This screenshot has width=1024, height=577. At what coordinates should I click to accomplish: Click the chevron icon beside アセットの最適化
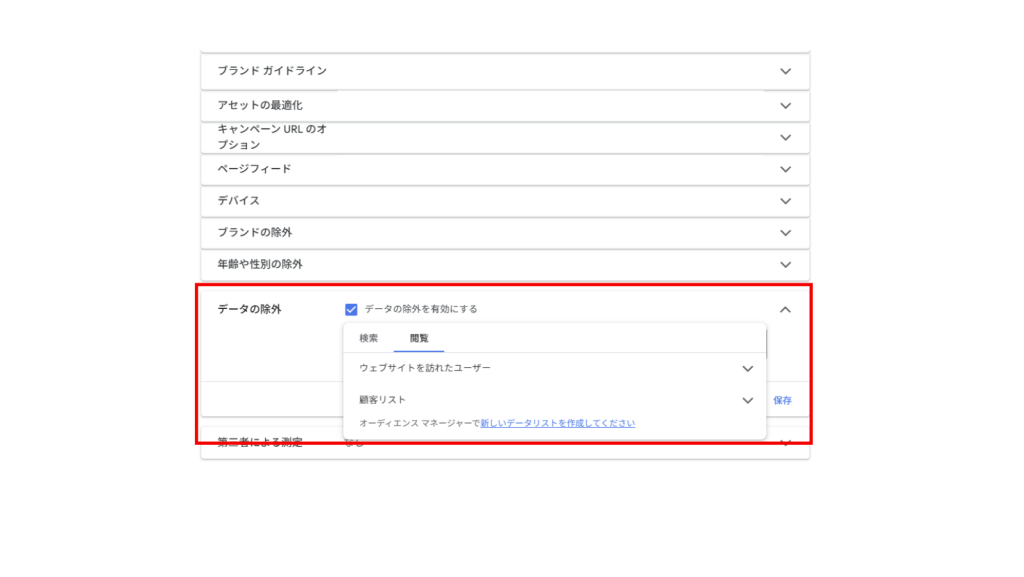click(x=785, y=105)
